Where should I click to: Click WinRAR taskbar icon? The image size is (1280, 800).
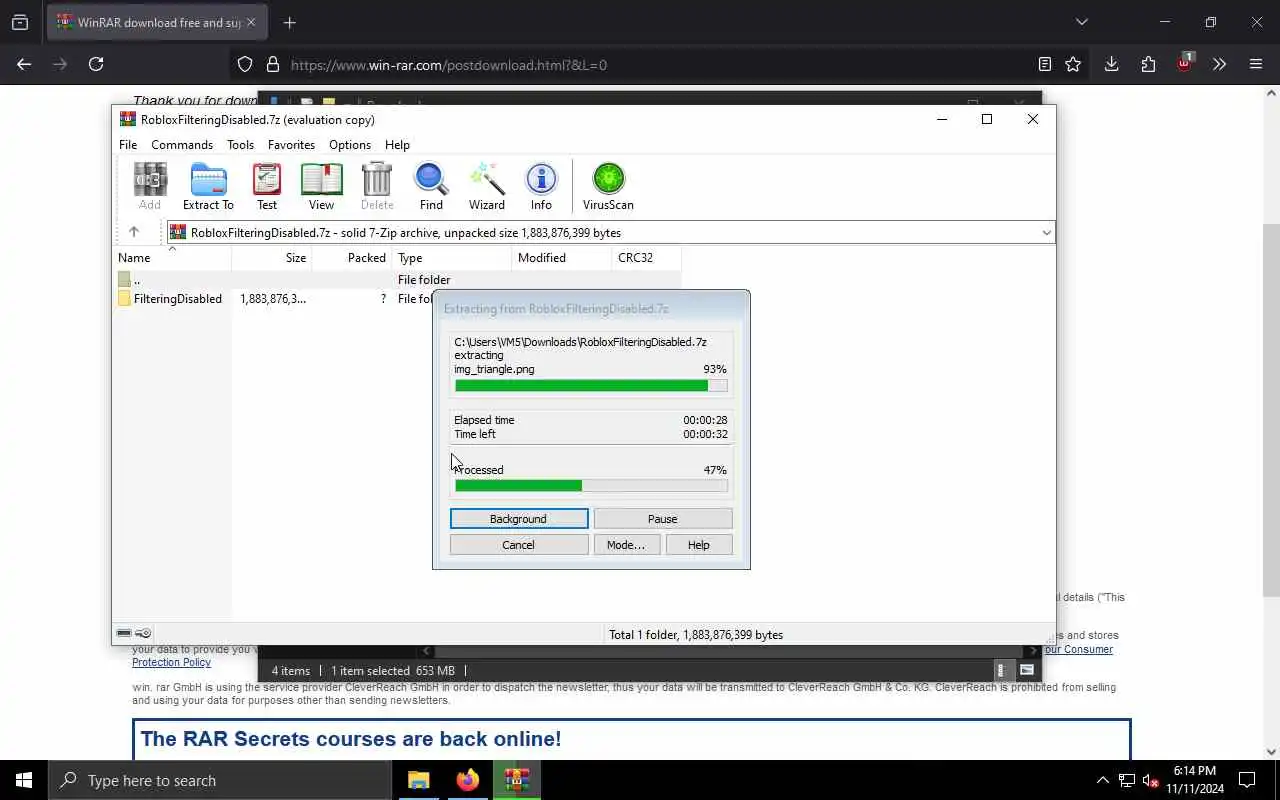(x=517, y=780)
